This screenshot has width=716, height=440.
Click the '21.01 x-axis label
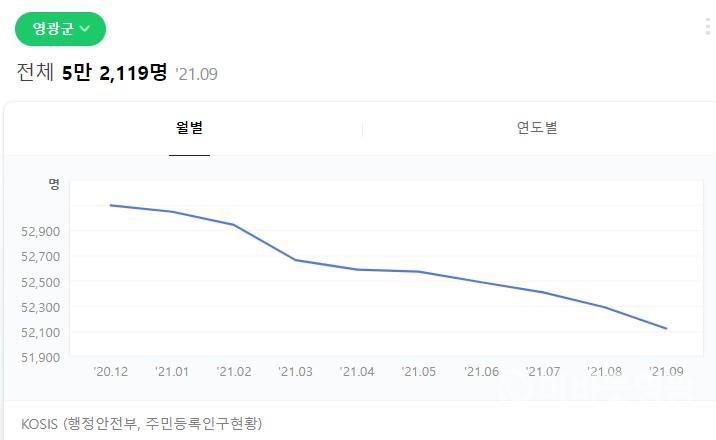pyautogui.click(x=172, y=372)
